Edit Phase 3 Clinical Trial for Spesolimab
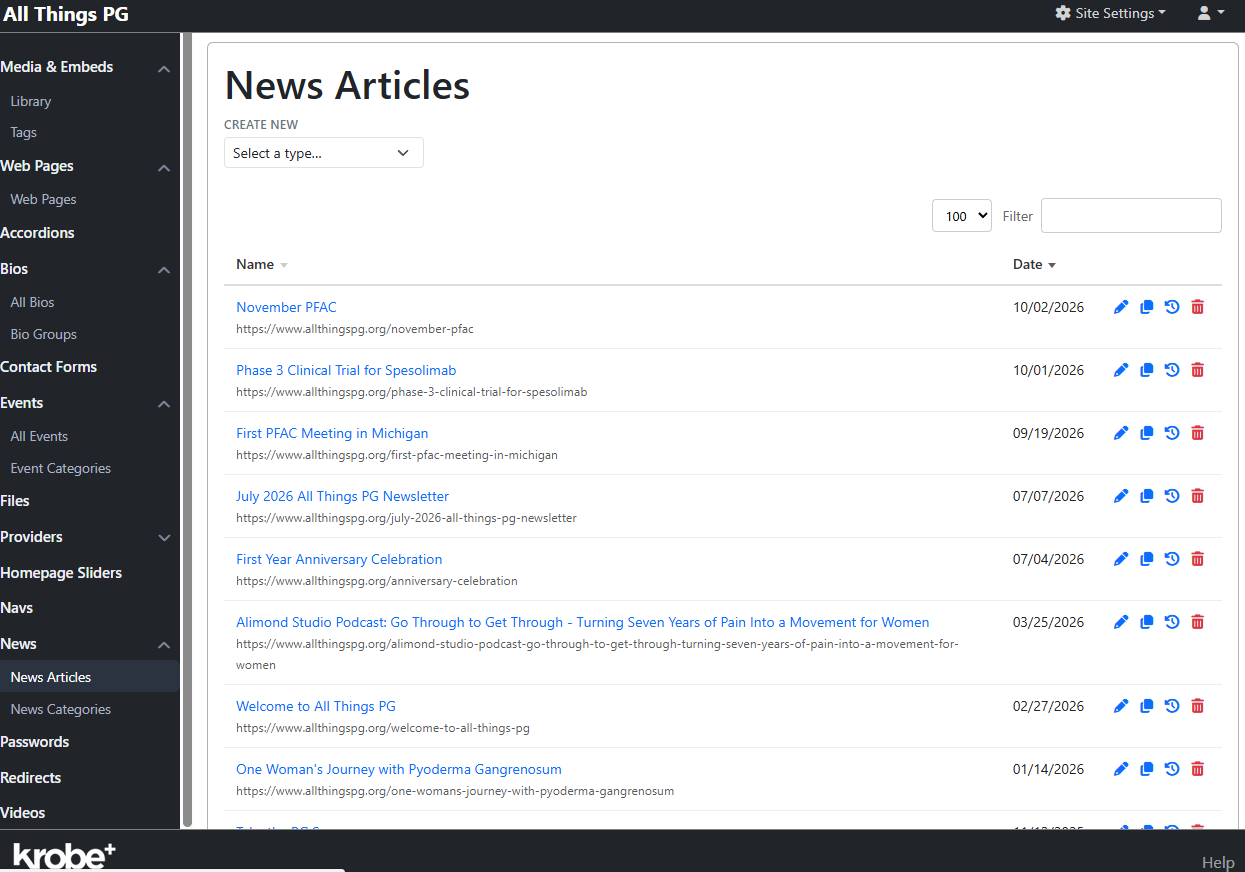The width and height of the screenshot is (1245, 872). pyautogui.click(x=1121, y=370)
